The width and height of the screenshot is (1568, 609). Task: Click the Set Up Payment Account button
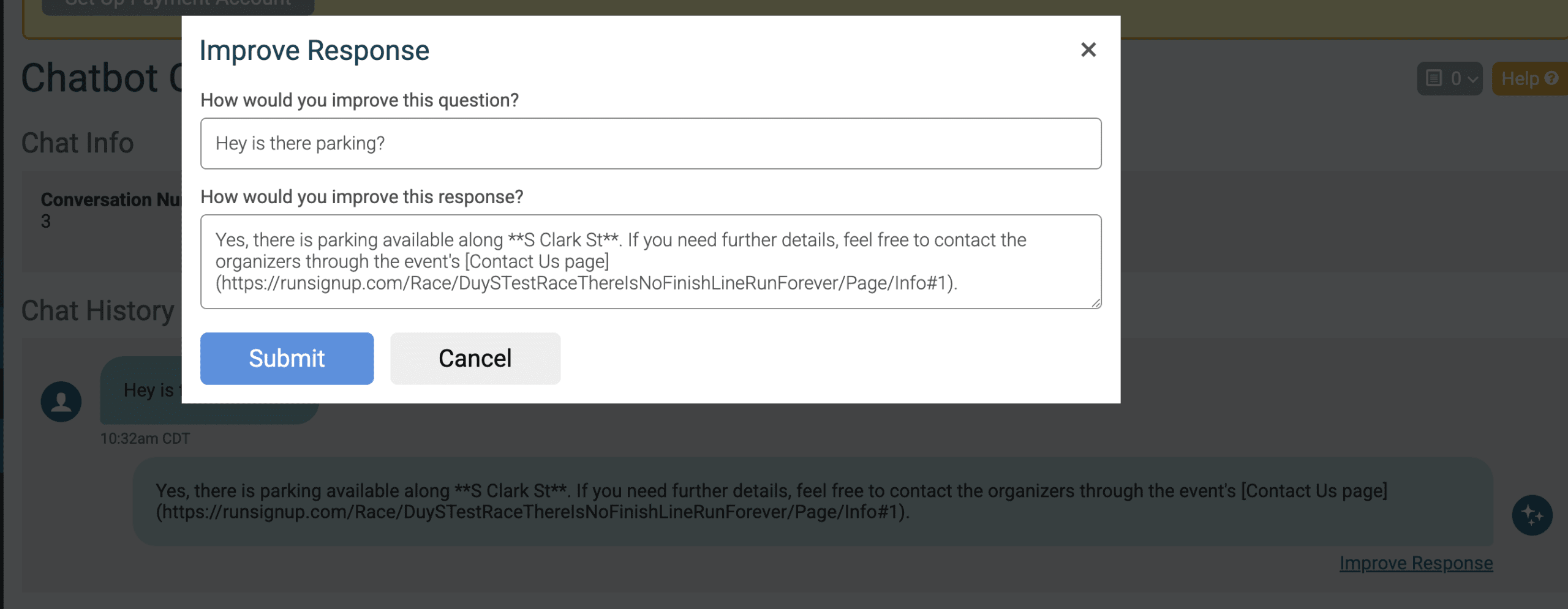[x=178, y=5]
